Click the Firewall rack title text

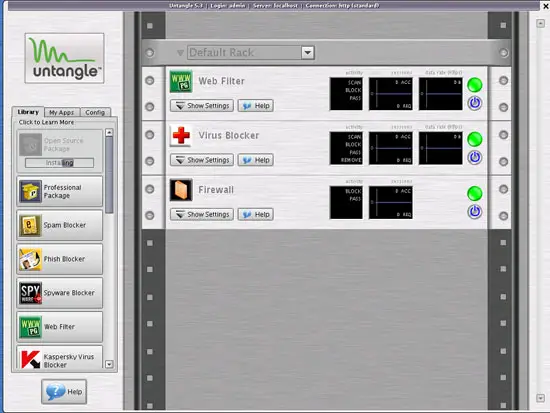[x=216, y=190]
